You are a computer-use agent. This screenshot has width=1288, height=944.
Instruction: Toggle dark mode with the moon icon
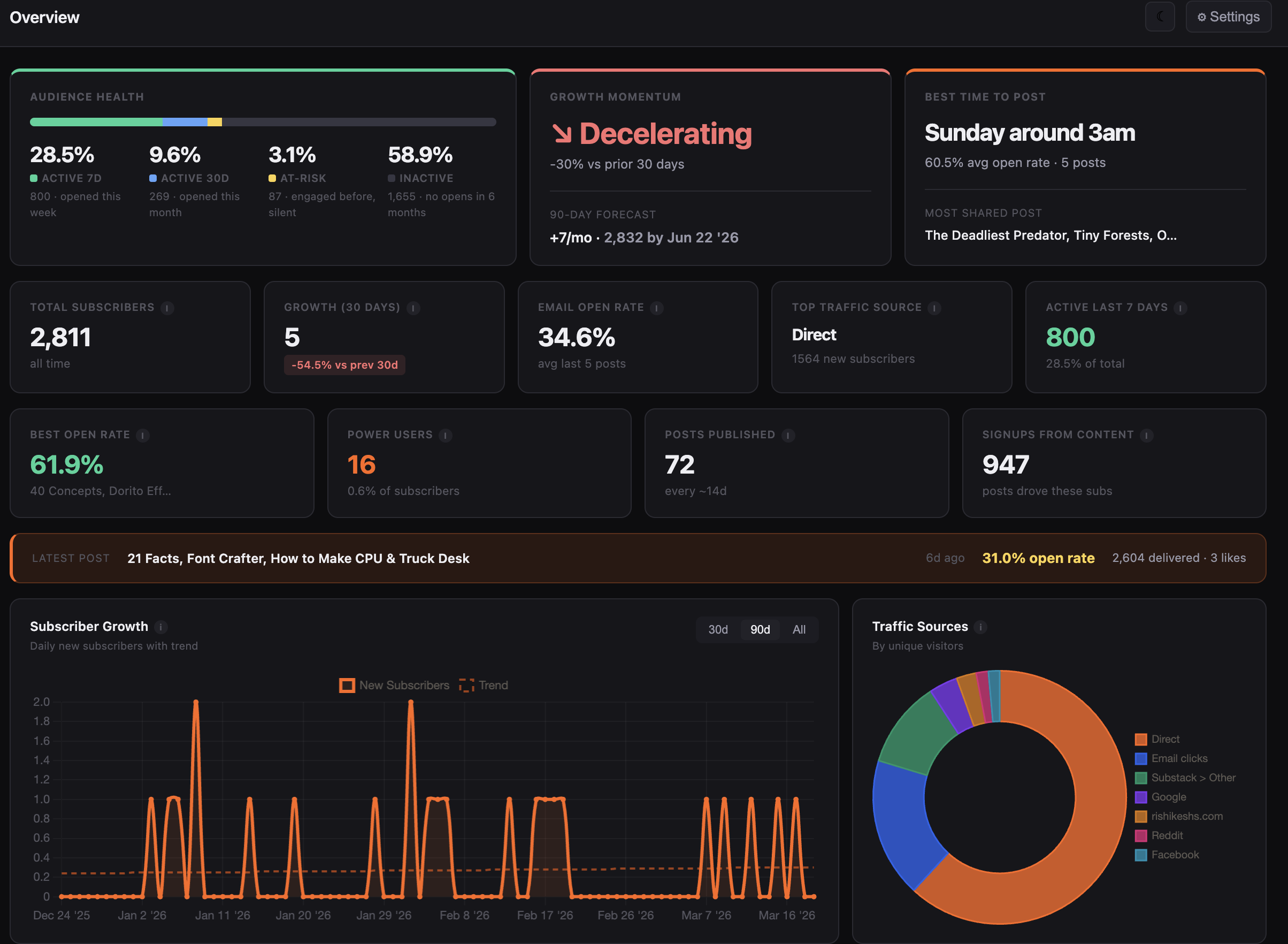(1160, 17)
